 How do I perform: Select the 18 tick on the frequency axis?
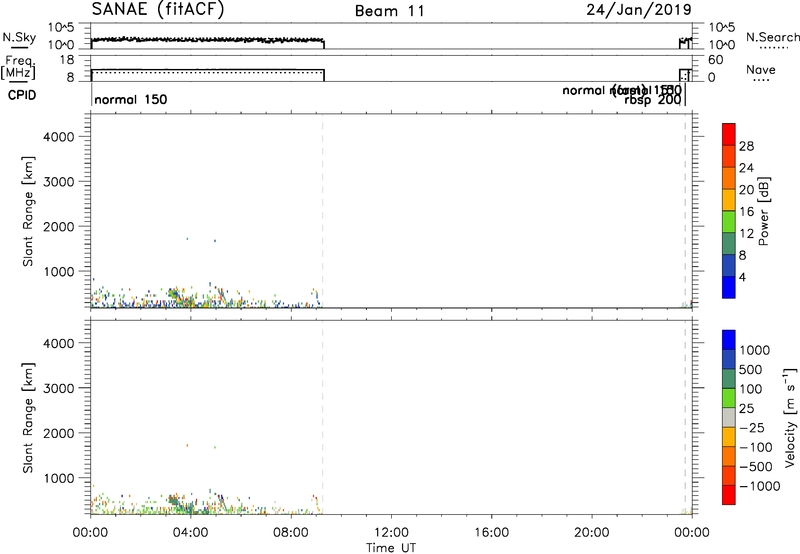tap(67, 60)
